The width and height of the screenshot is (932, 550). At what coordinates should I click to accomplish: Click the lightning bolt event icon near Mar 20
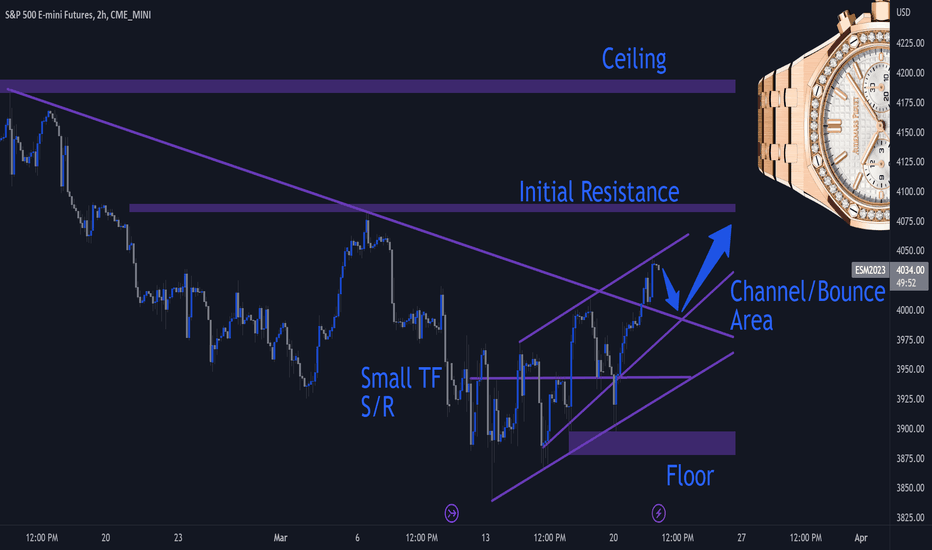coord(659,513)
